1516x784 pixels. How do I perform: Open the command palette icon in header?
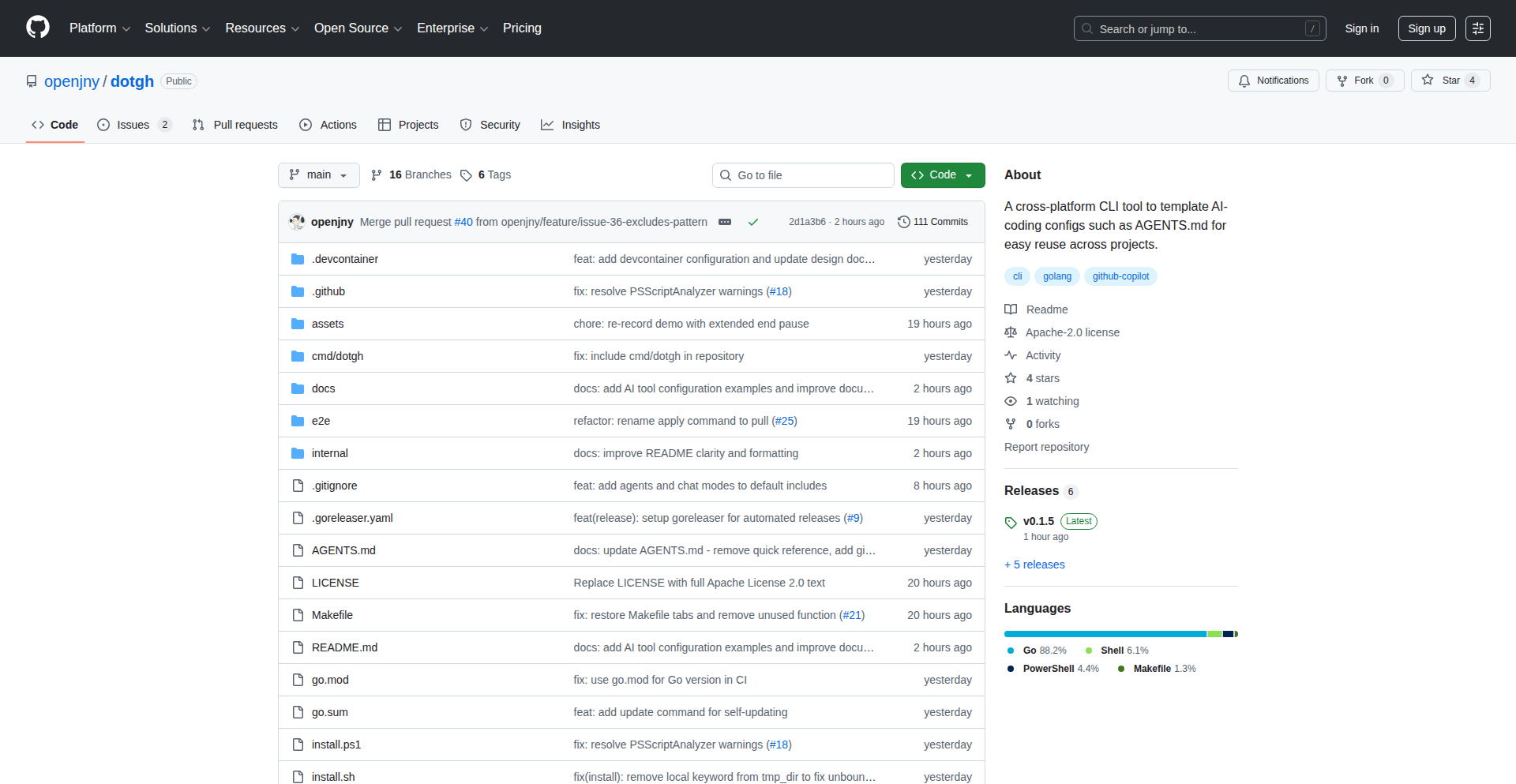tap(1477, 28)
